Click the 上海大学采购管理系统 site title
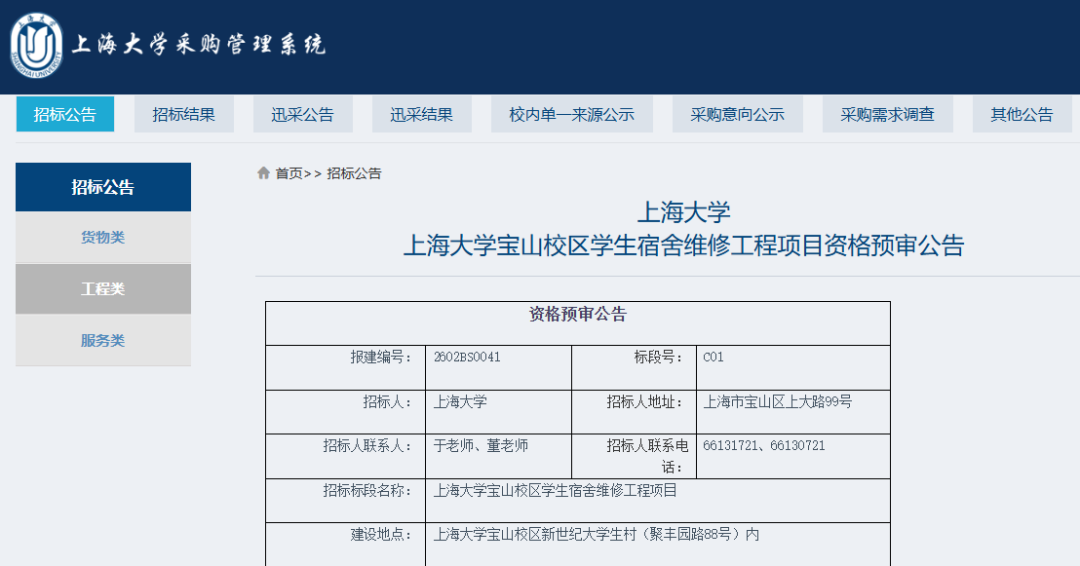This screenshot has height=566, width=1080. tap(198, 45)
